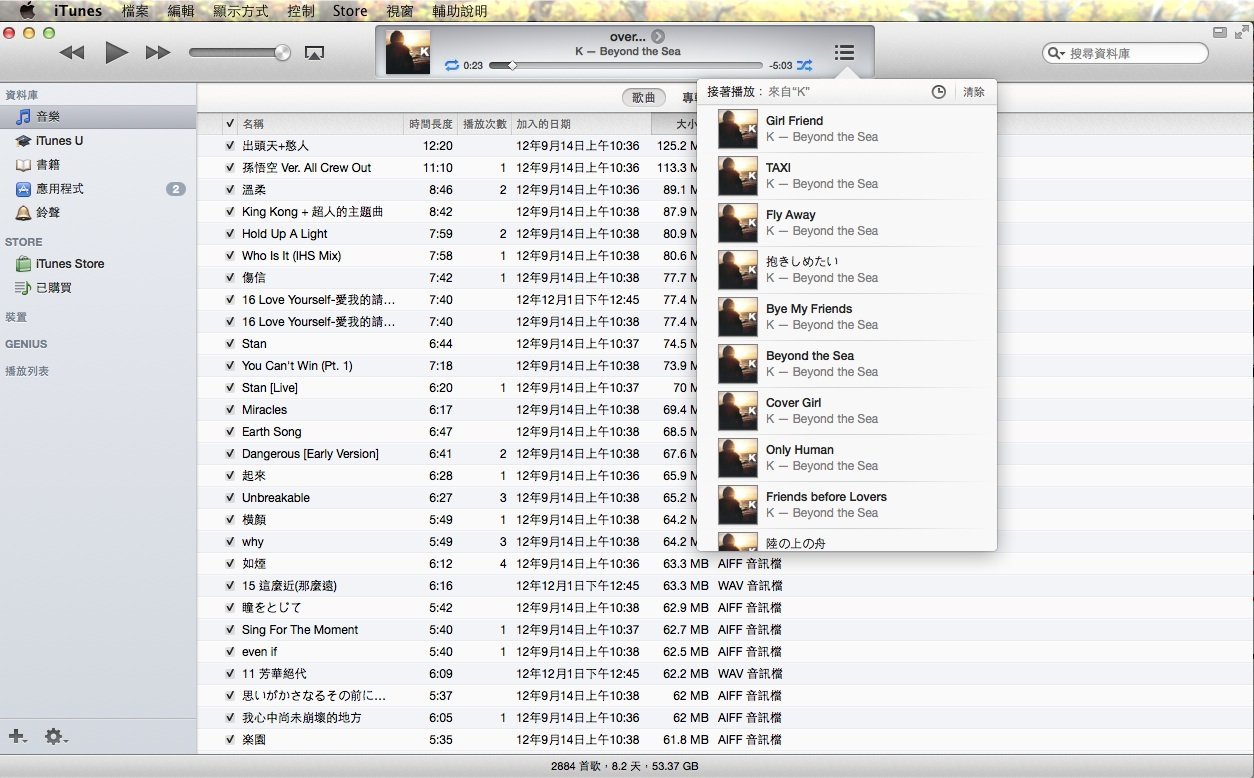Toggle the shuffle icon in now playing
The width and height of the screenshot is (1254, 778).
coord(804,66)
